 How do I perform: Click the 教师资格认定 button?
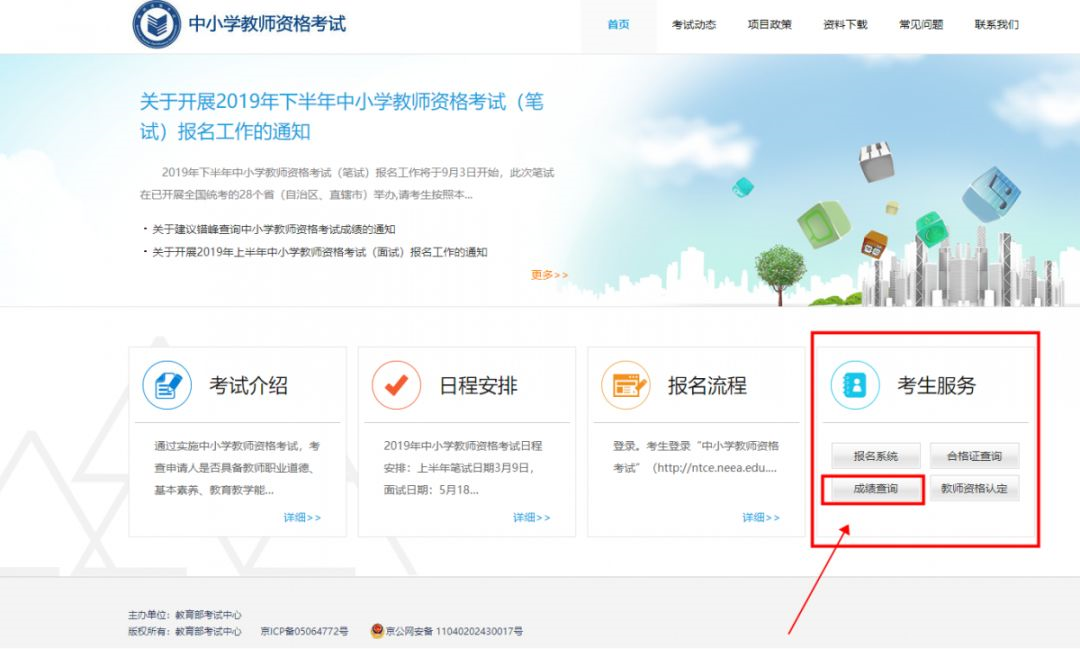click(x=974, y=490)
